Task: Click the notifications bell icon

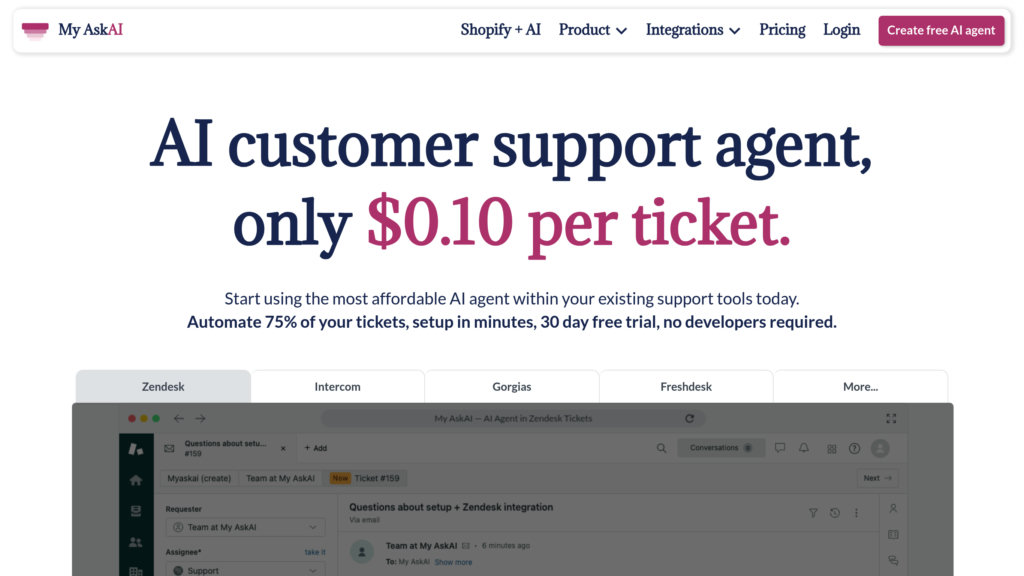Action: (x=804, y=449)
